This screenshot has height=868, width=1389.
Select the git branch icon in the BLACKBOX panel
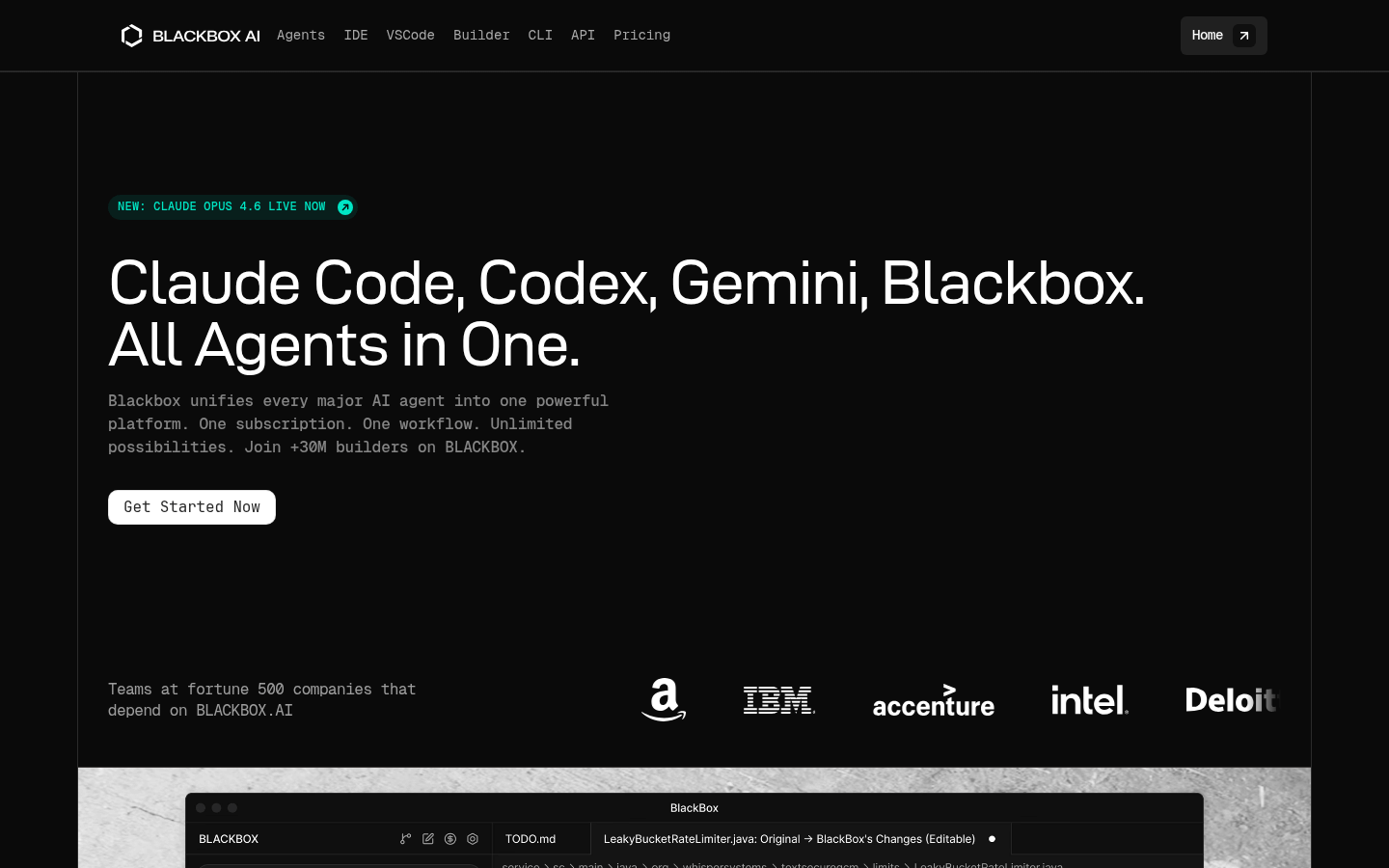tap(406, 839)
